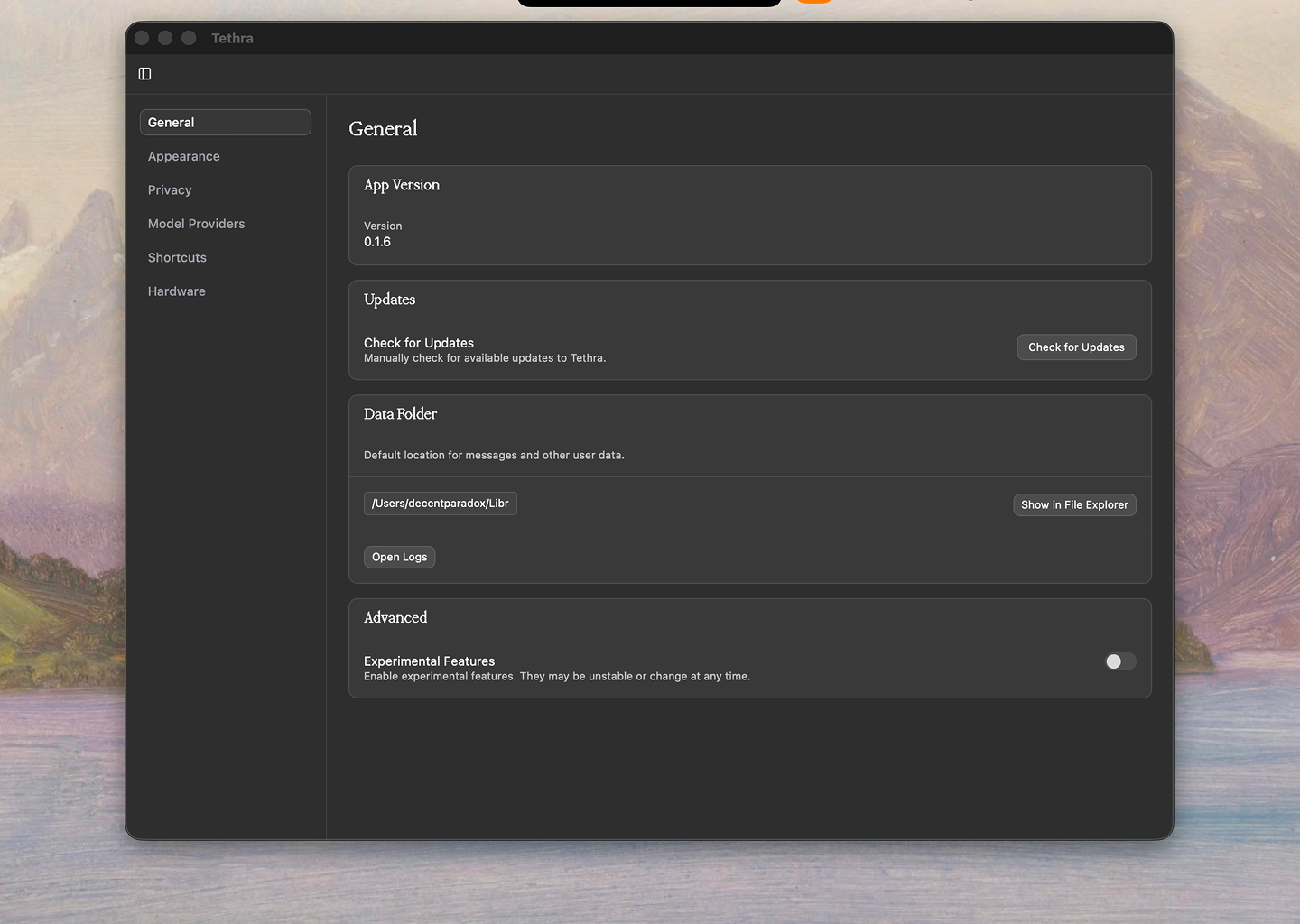Click the version number 0.1.6
Viewport: 1300px width, 924px height.
[376, 241]
